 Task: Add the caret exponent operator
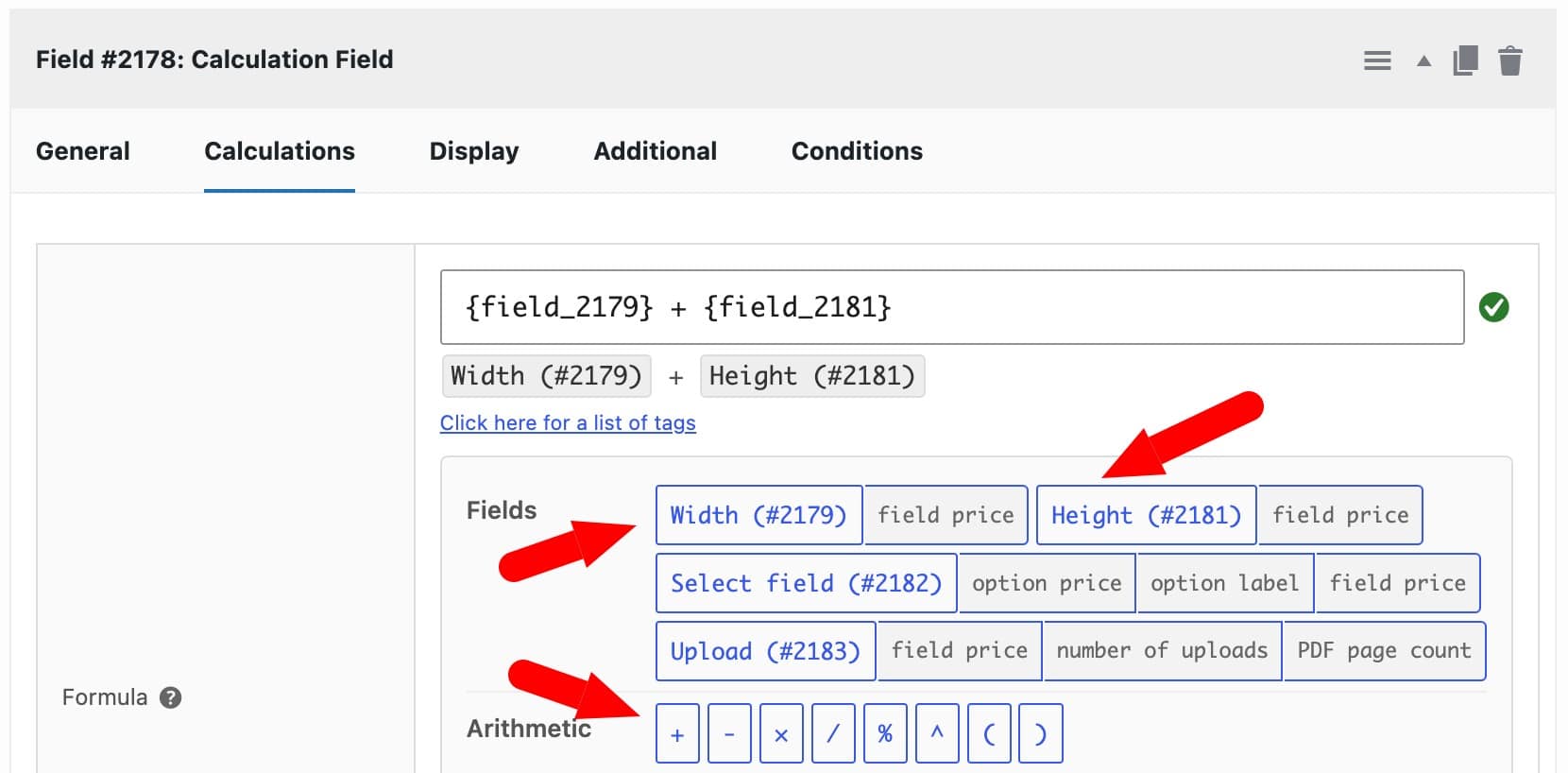pos(937,733)
